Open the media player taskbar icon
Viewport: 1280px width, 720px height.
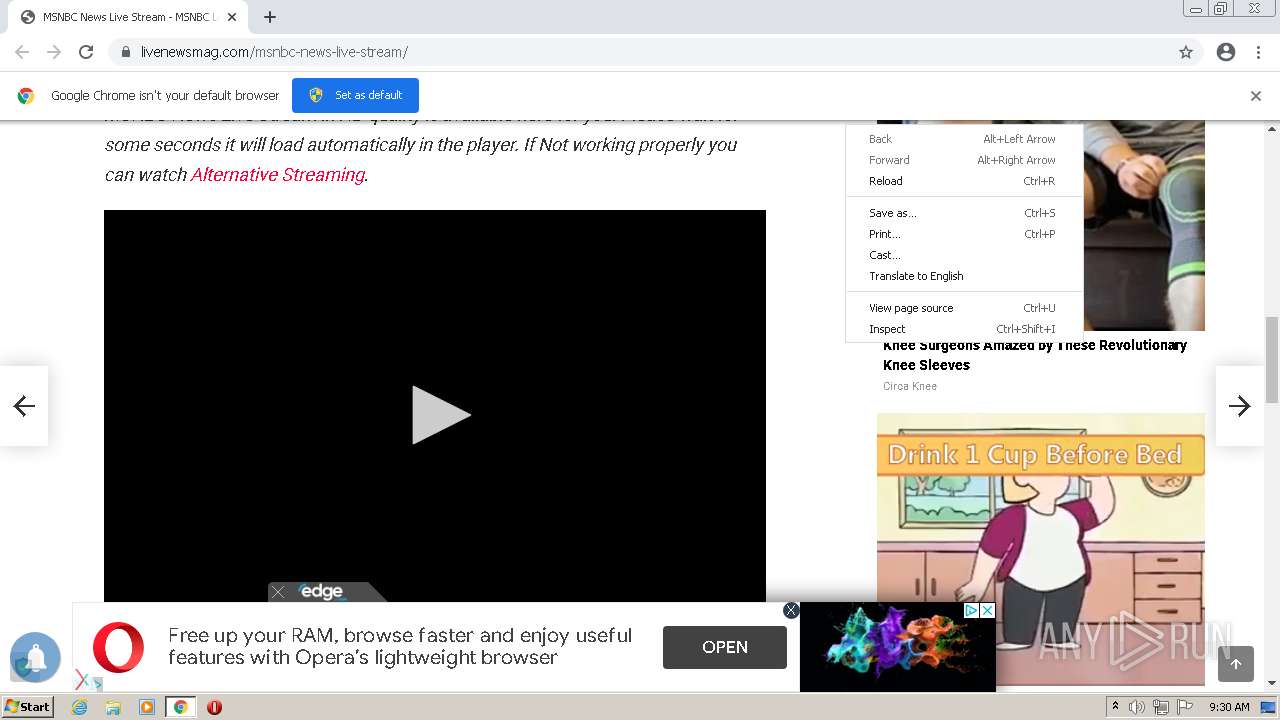pos(147,707)
